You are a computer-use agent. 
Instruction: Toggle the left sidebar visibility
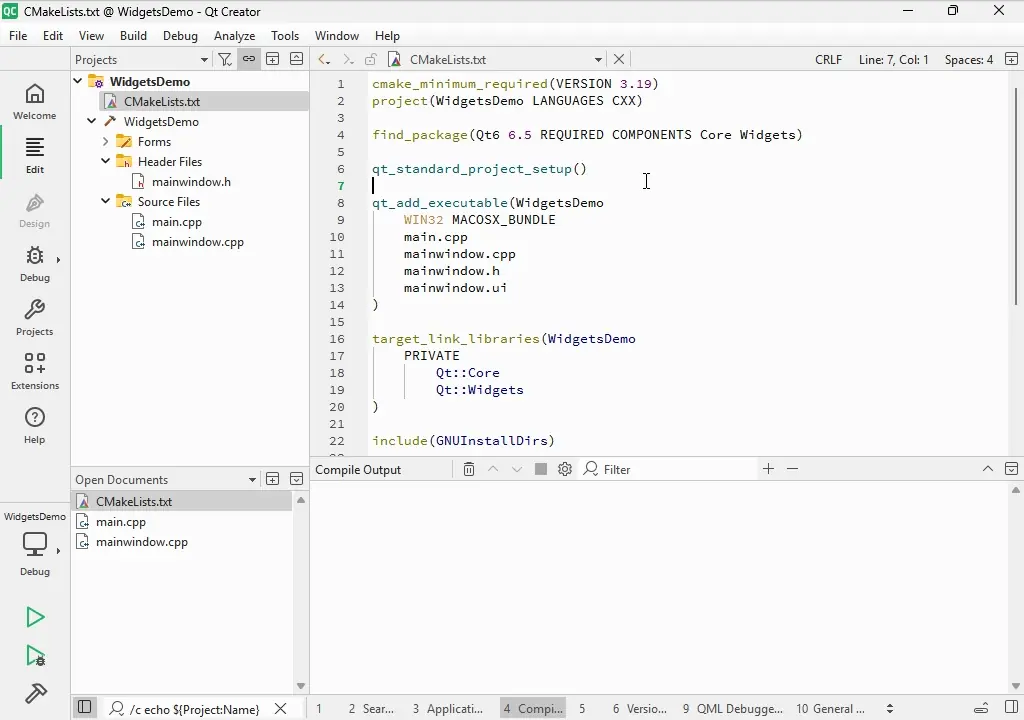85,708
